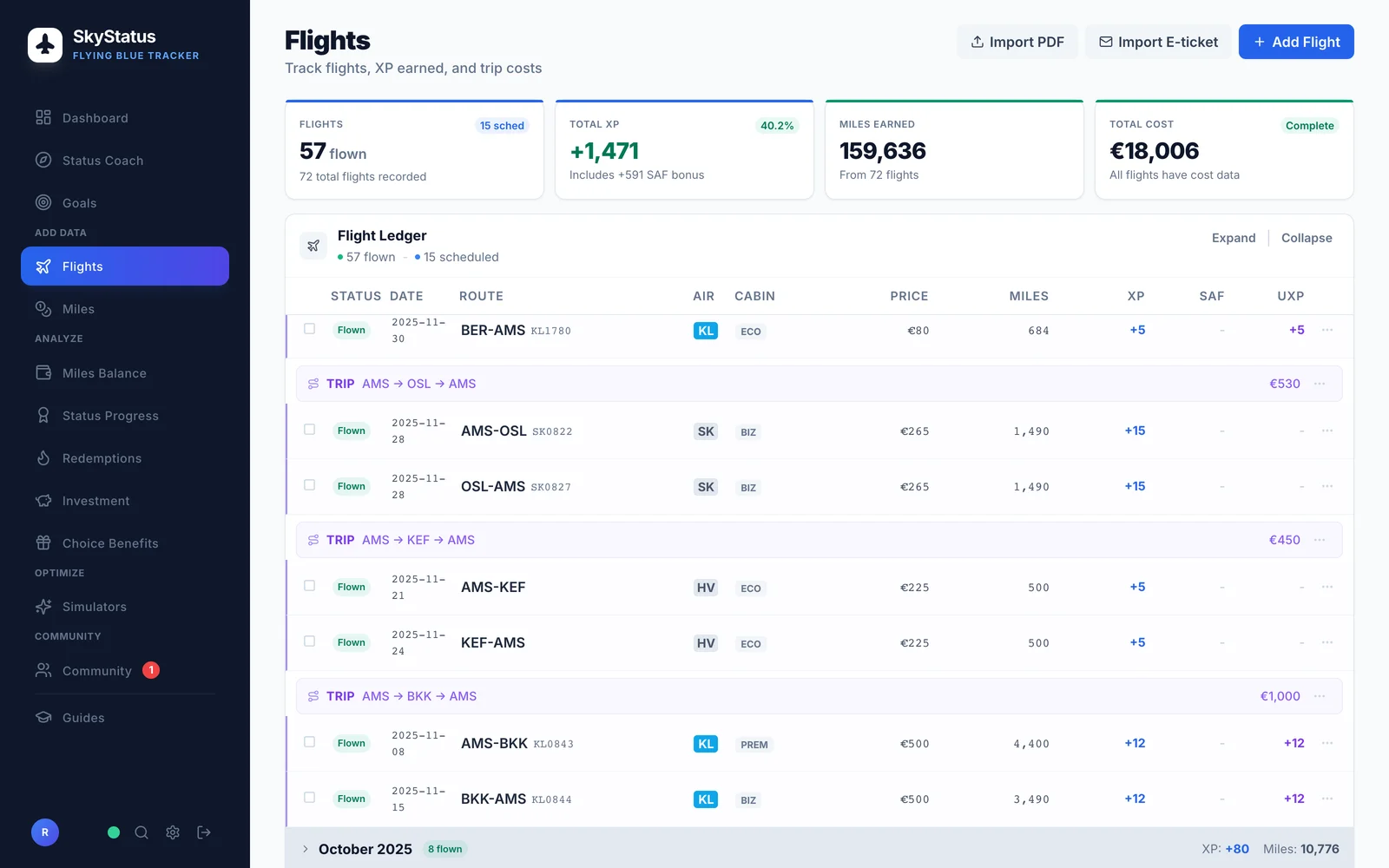Select the KEF-AMS flight checkbox
Image resolution: width=1389 pixels, height=868 pixels.
coord(309,641)
